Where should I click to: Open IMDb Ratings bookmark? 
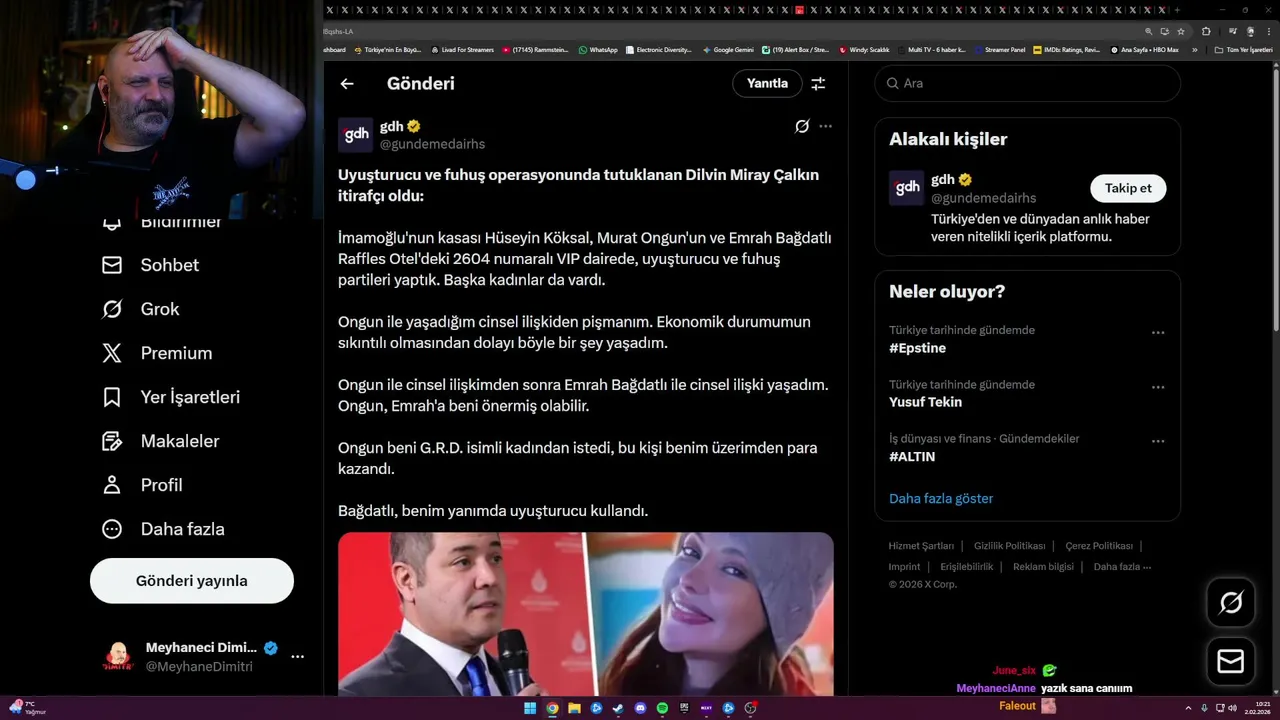pyautogui.click(x=1067, y=49)
